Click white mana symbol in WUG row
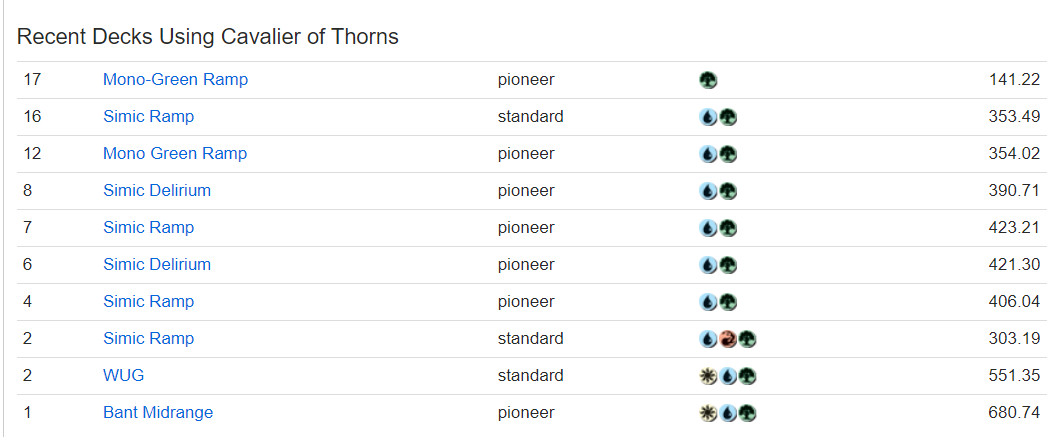 click(x=708, y=376)
